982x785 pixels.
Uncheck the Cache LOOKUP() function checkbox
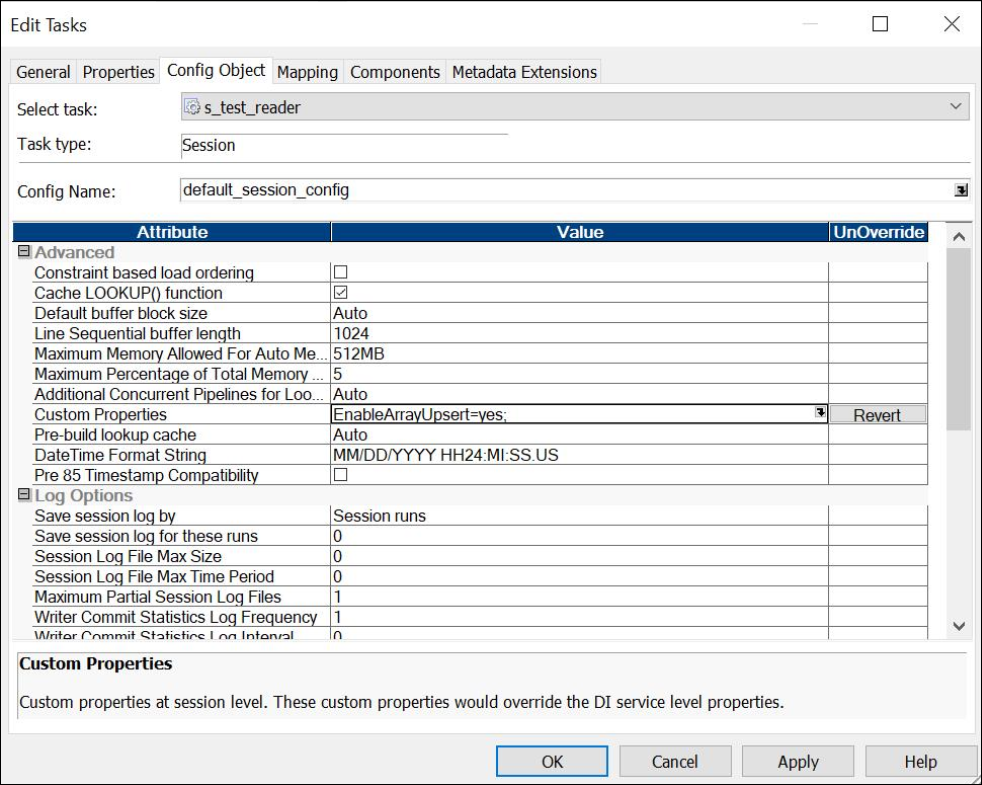pos(341,293)
